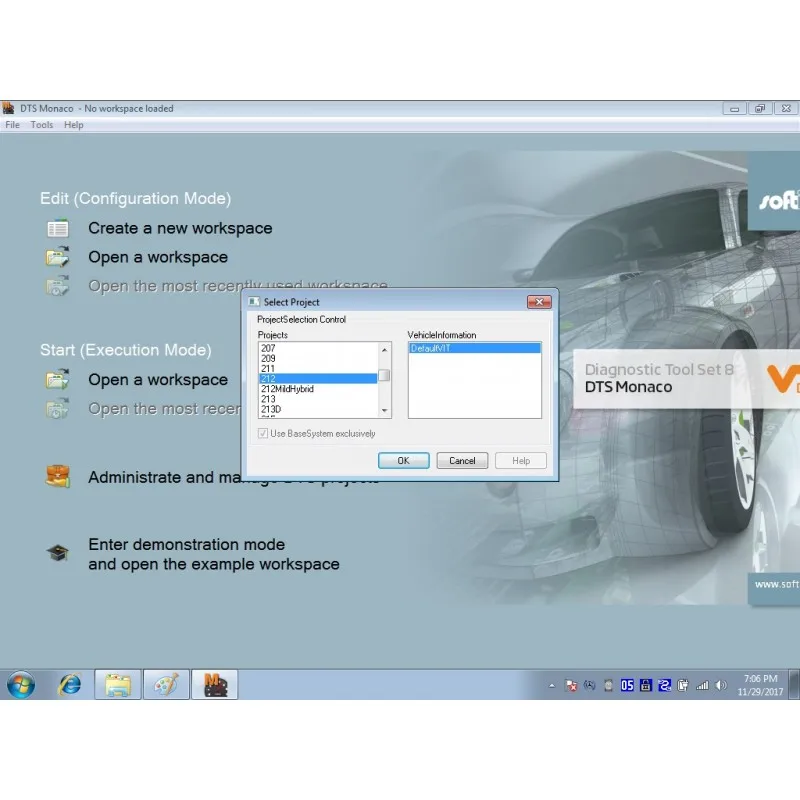Click the red flag Action Center tray icon
The image size is (800, 800).
(x=571, y=685)
